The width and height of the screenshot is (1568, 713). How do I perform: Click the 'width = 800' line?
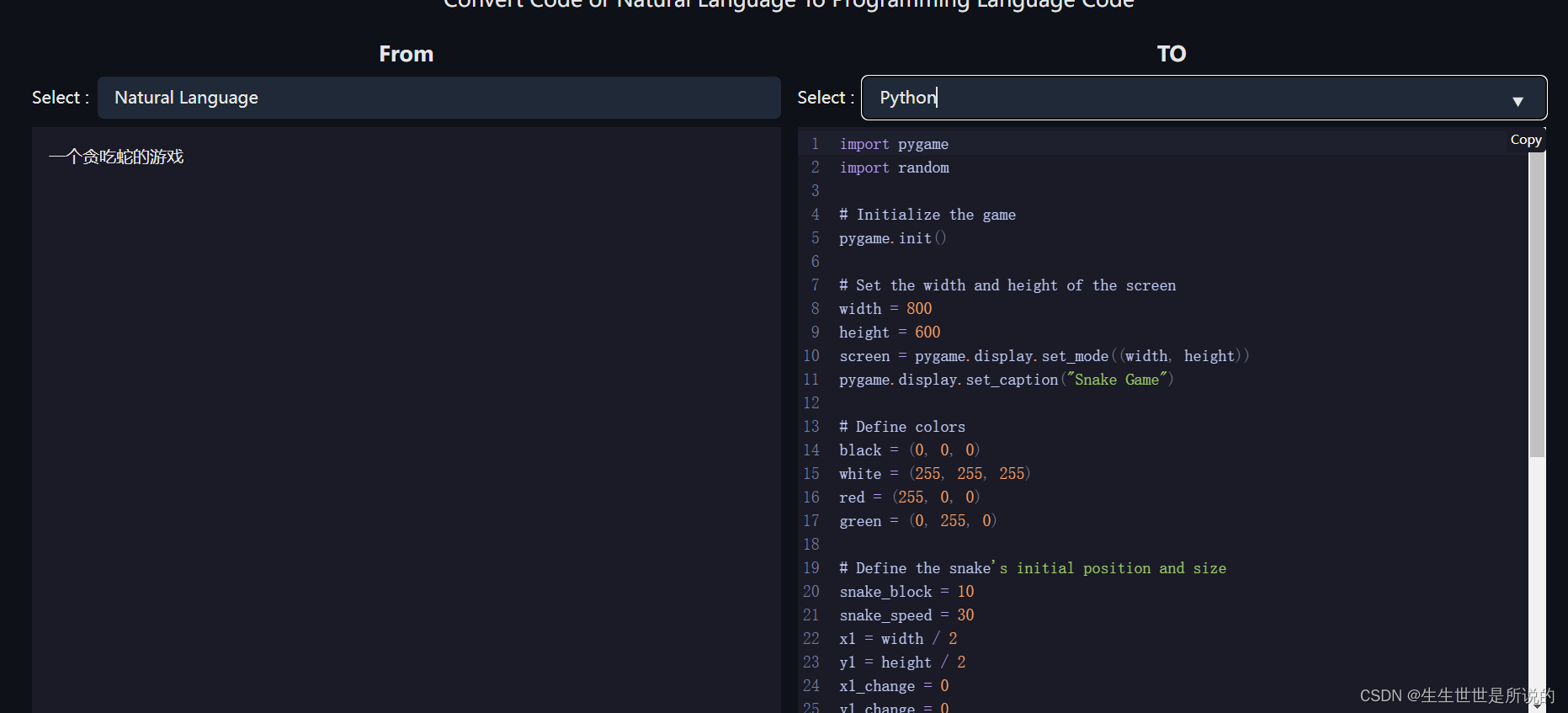(885, 309)
